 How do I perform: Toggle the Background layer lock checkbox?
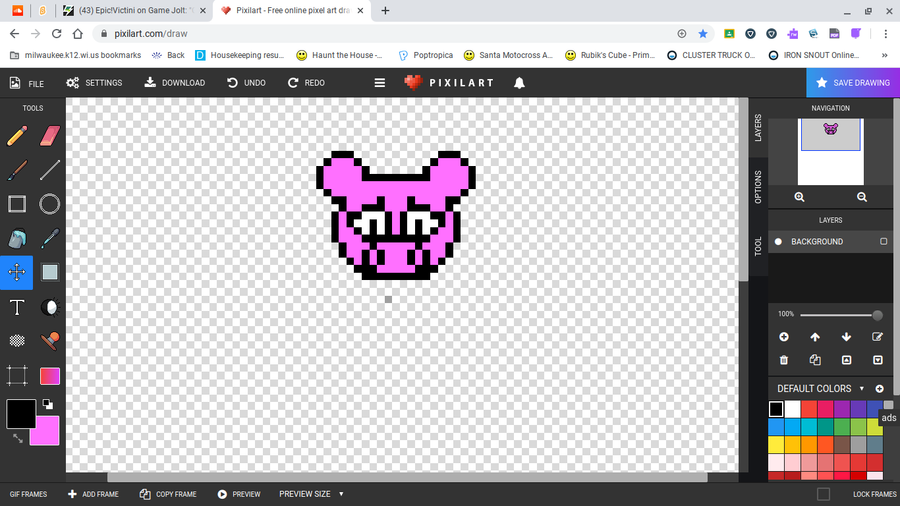(x=884, y=242)
